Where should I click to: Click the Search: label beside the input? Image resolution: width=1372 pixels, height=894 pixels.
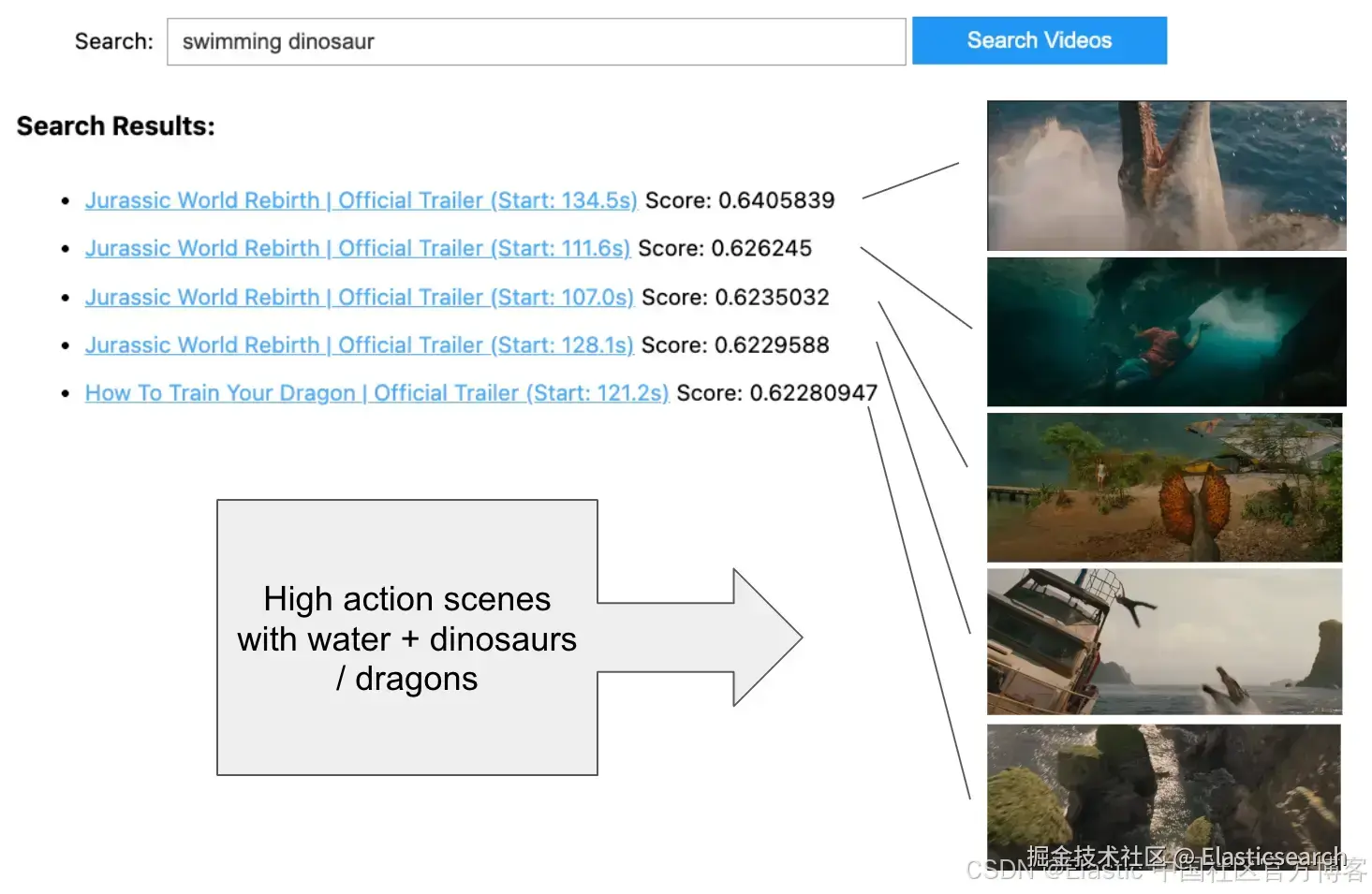pos(113,42)
